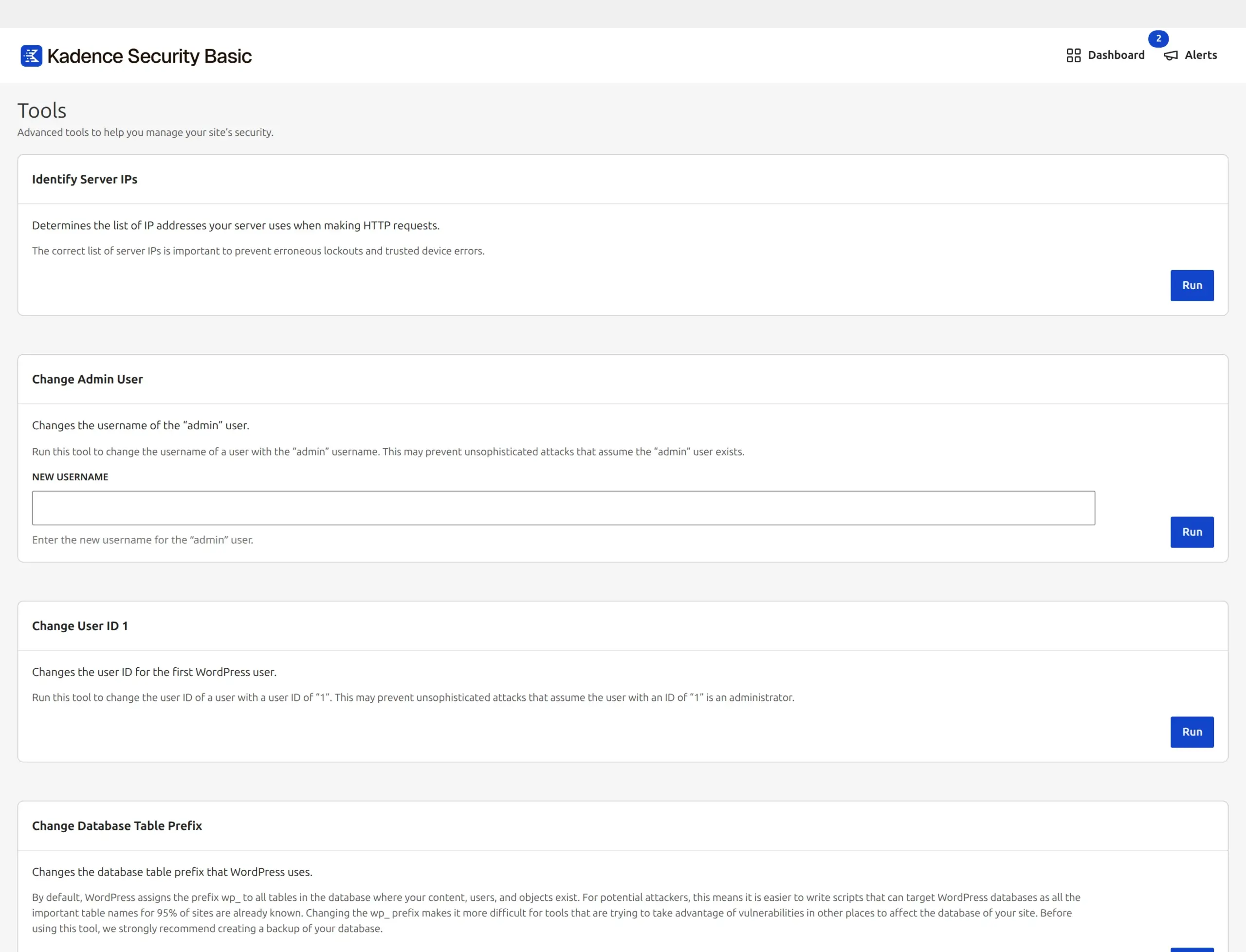Open the alerts count badge showing 2

tap(1158, 38)
